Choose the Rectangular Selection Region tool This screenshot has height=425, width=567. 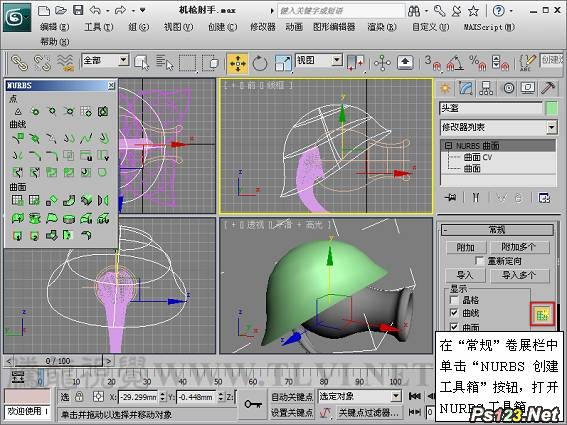[x=188, y=63]
